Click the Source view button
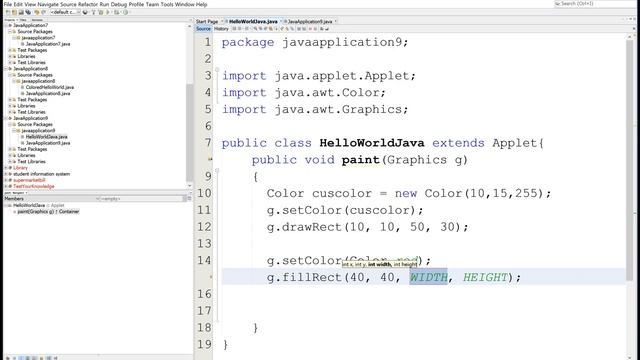Screen dimensions: 640x360 [203, 29]
